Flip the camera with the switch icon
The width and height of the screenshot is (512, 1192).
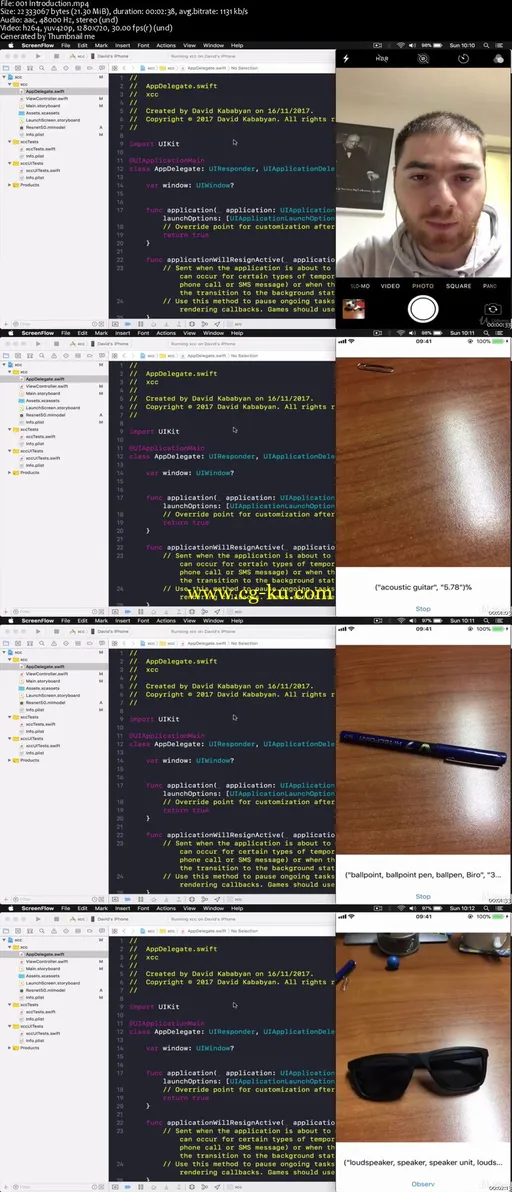pos(493,309)
